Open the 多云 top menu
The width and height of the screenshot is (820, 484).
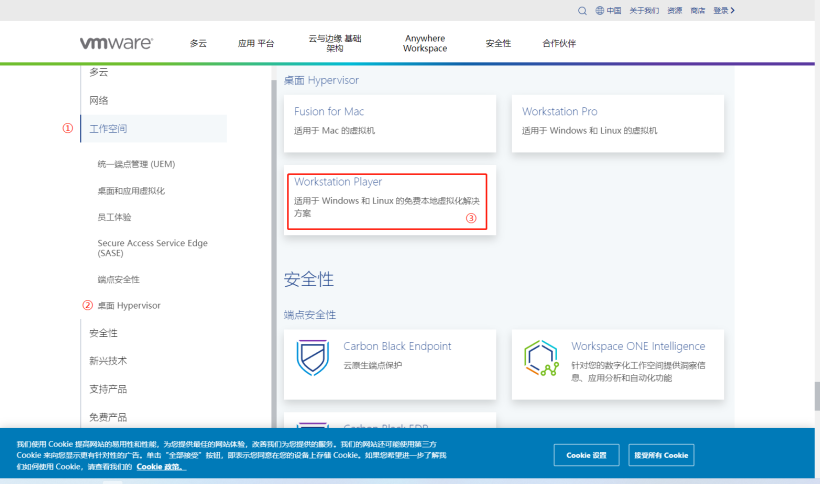199,43
